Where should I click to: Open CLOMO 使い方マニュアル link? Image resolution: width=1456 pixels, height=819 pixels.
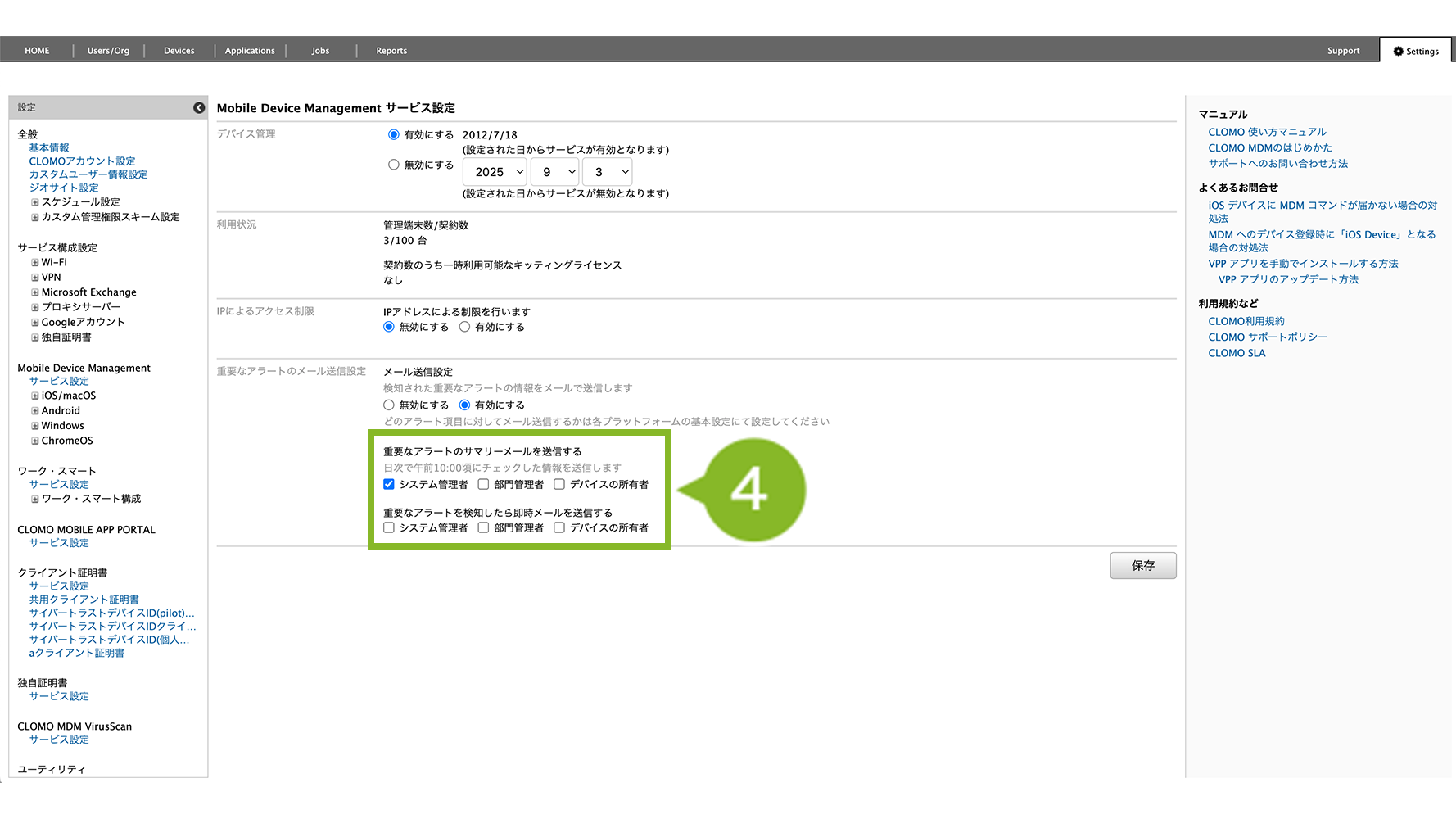[1267, 132]
